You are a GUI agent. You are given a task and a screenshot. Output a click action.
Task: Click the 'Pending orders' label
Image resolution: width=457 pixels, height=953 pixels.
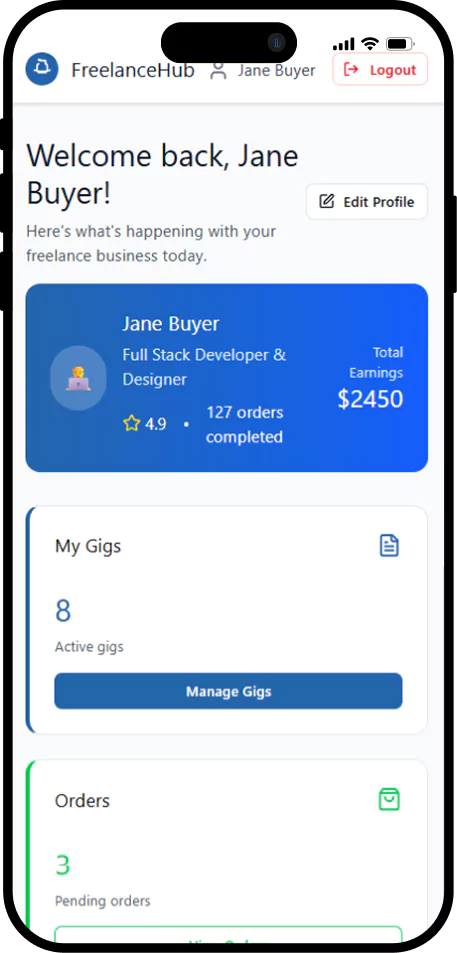(x=103, y=901)
